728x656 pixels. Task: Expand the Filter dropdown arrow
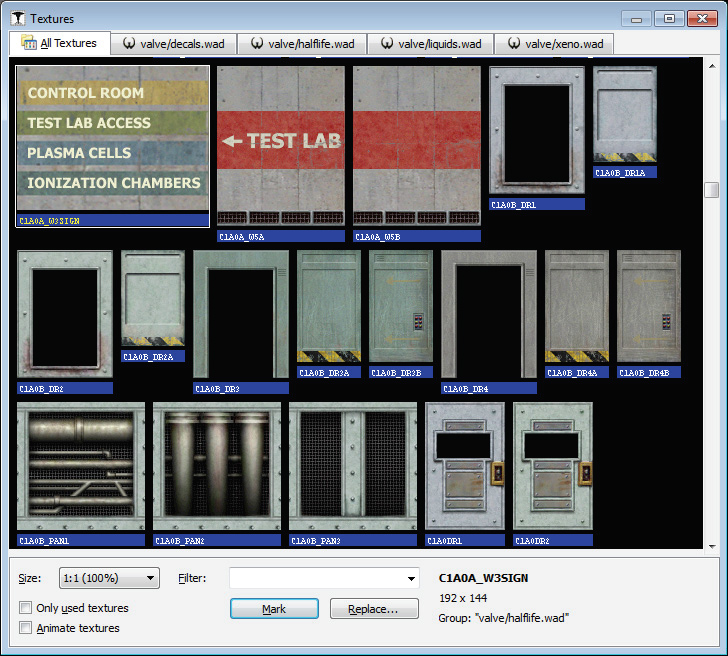411,578
